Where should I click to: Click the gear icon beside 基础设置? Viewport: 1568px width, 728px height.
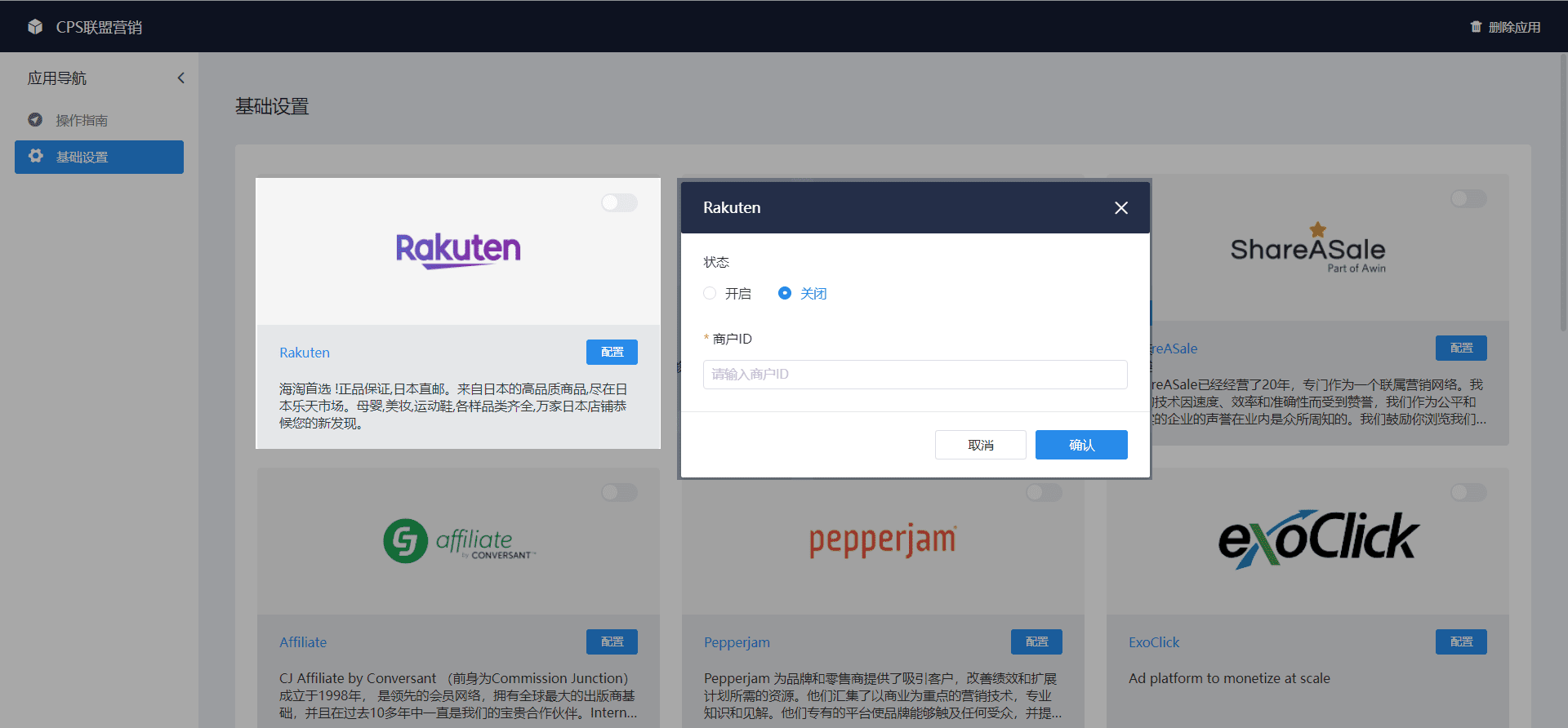(x=35, y=156)
